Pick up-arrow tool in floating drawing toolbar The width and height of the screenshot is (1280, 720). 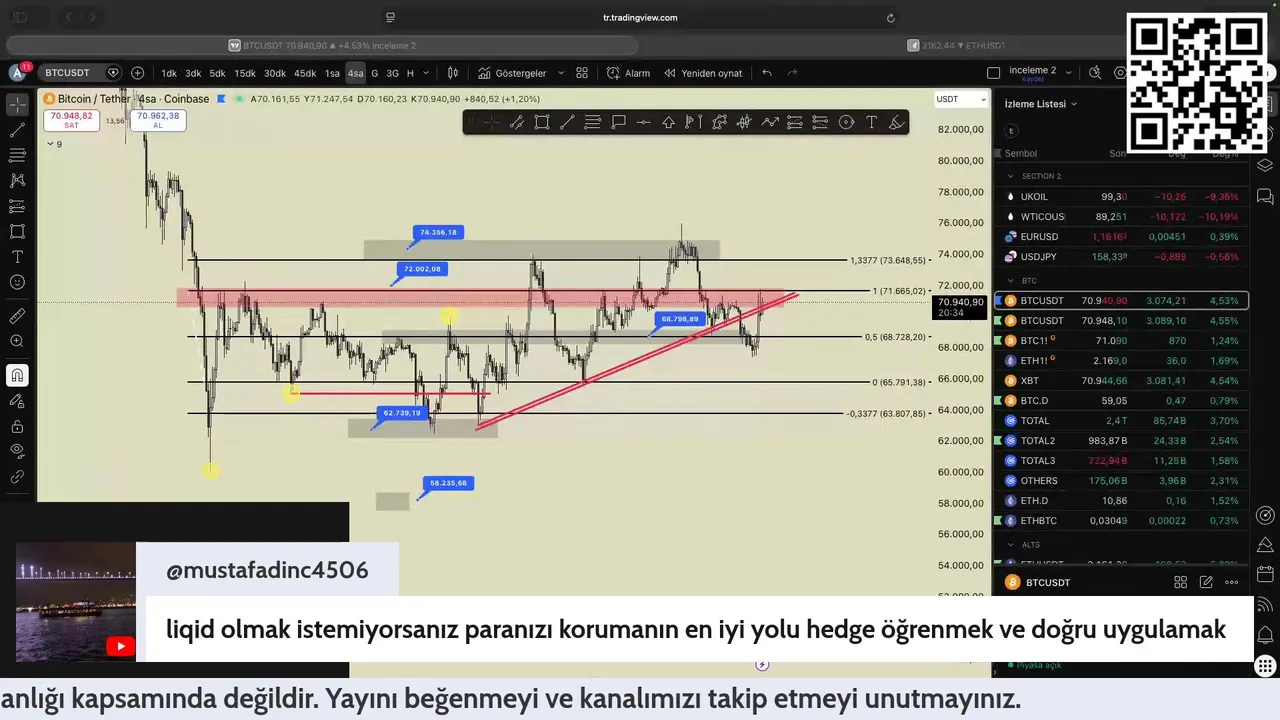[668, 122]
